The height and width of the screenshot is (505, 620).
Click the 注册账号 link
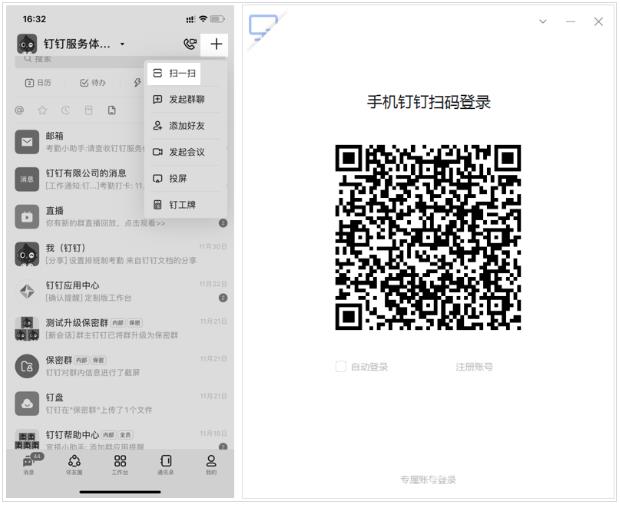coord(474,367)
